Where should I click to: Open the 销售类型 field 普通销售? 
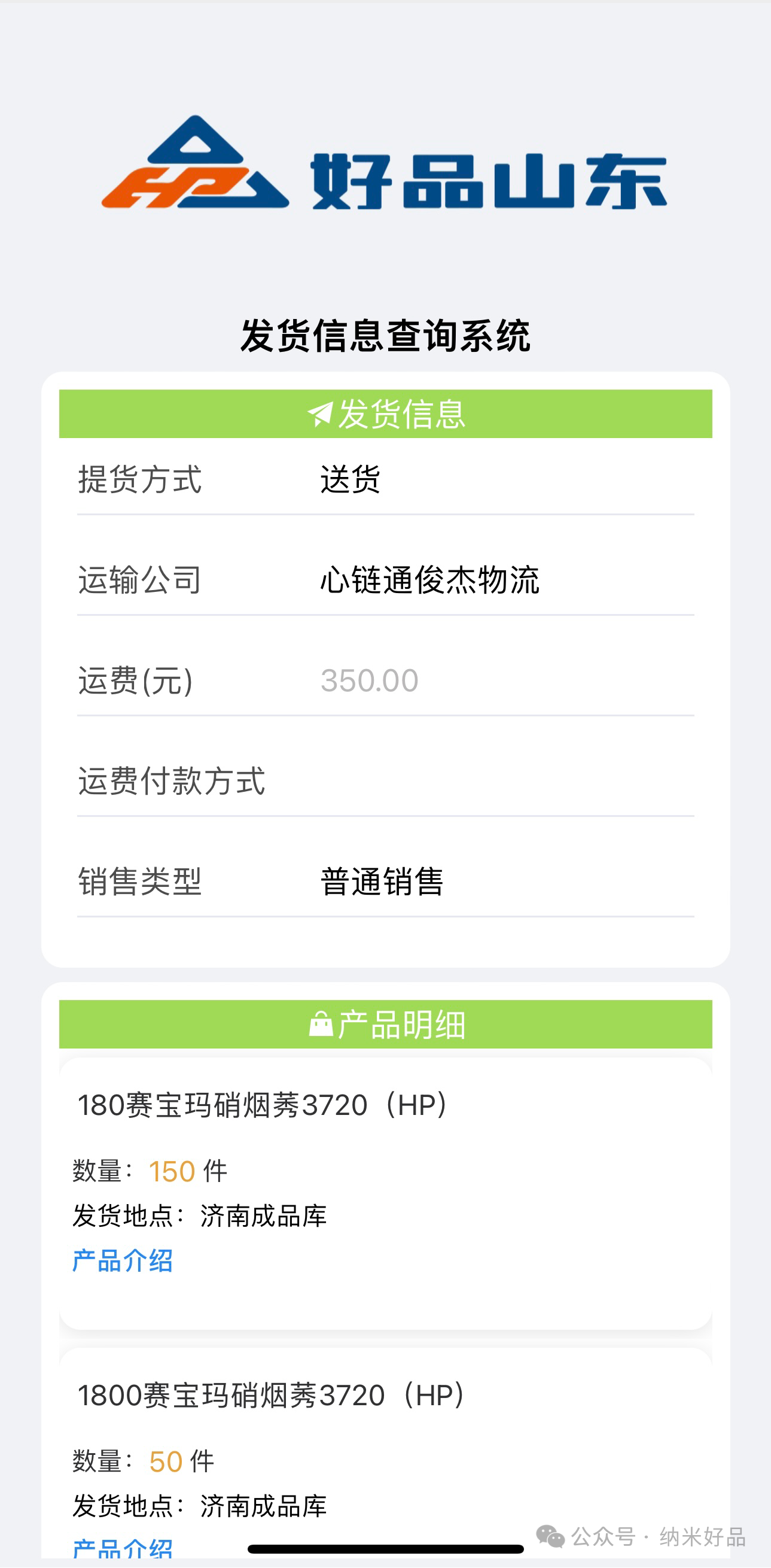382,882
